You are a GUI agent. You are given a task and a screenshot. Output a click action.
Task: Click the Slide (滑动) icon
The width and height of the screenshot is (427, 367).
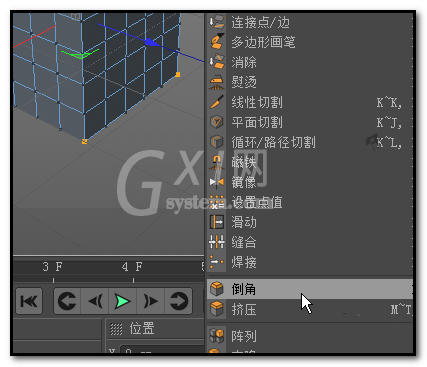[217, 222]
